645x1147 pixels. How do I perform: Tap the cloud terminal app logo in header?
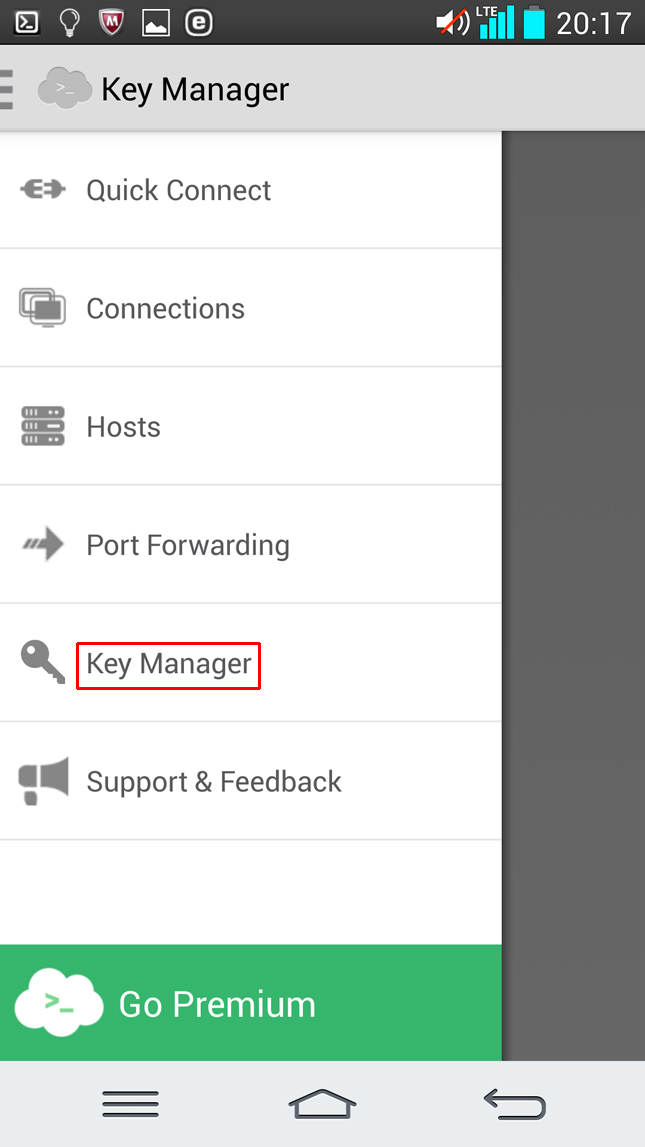[65, 89]
